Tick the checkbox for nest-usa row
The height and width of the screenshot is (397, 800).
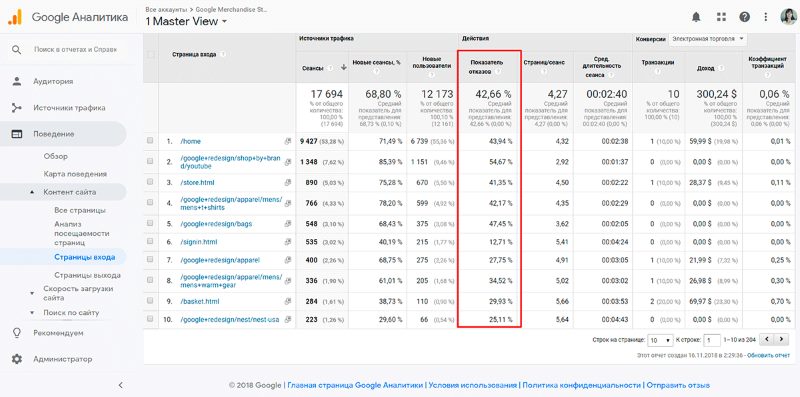coord(150,318)
